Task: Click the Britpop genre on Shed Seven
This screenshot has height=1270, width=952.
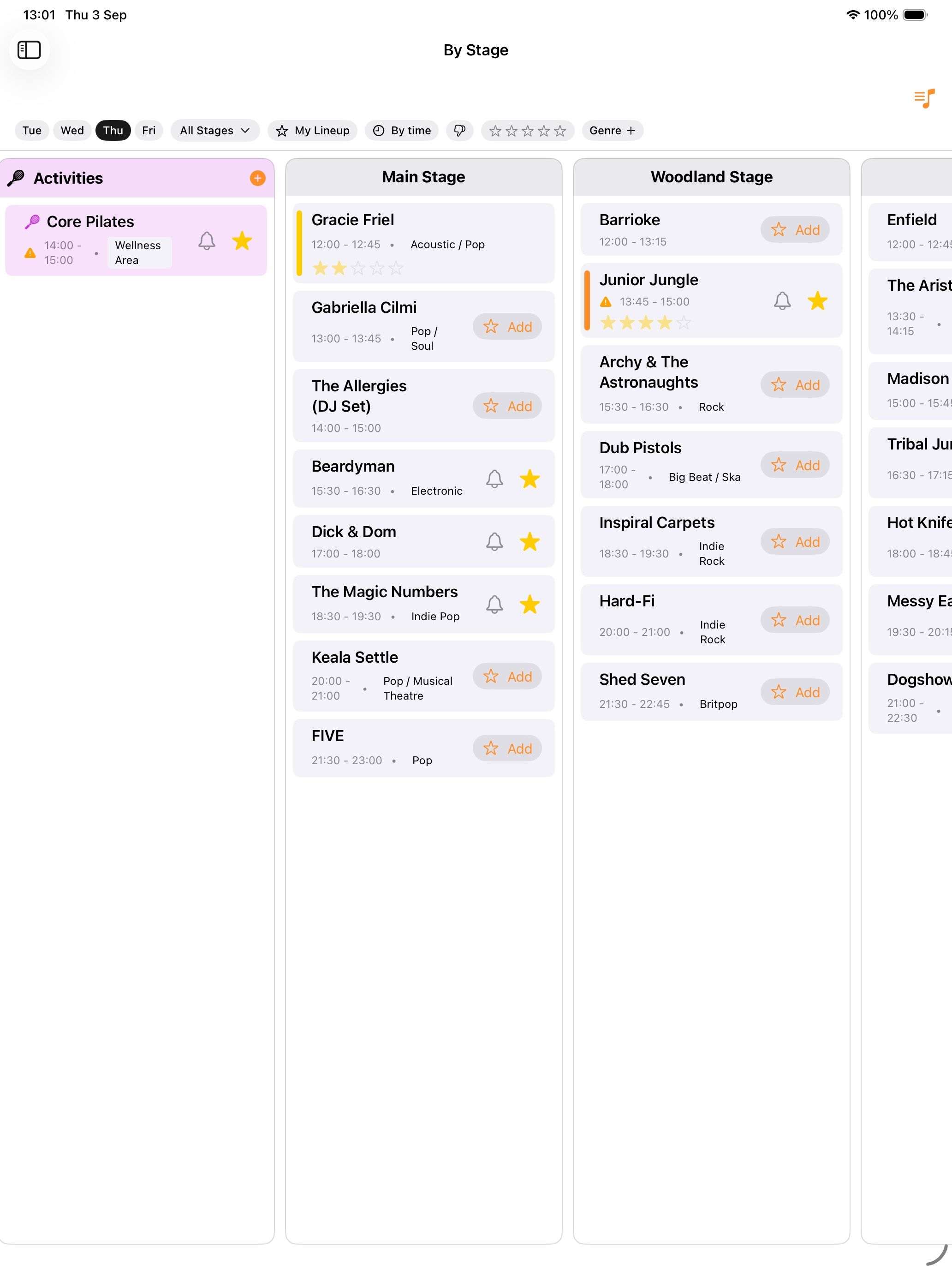Action: coord(719,704)
